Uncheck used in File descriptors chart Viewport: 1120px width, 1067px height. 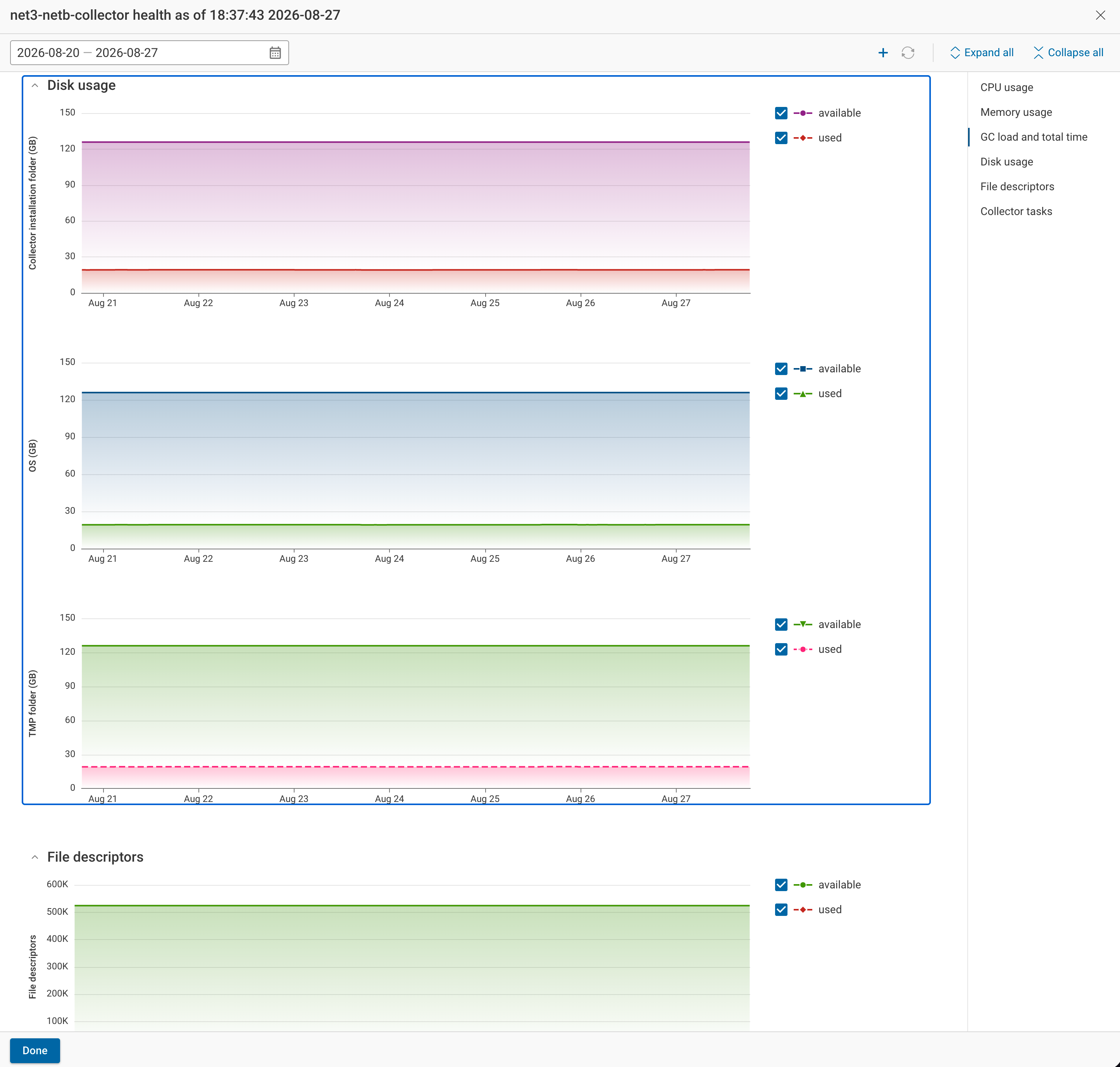coord(781,909)
